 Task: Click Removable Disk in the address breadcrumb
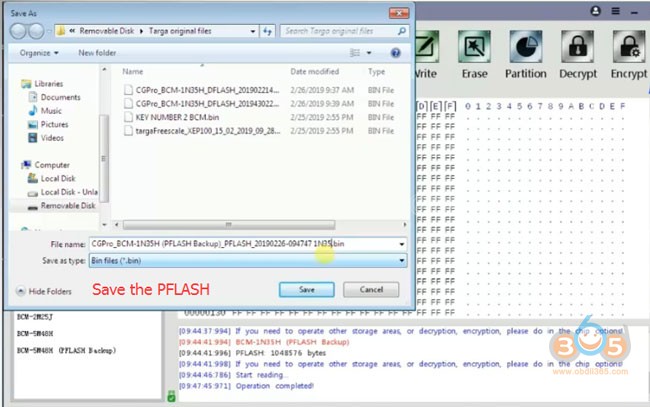point(107,31)
